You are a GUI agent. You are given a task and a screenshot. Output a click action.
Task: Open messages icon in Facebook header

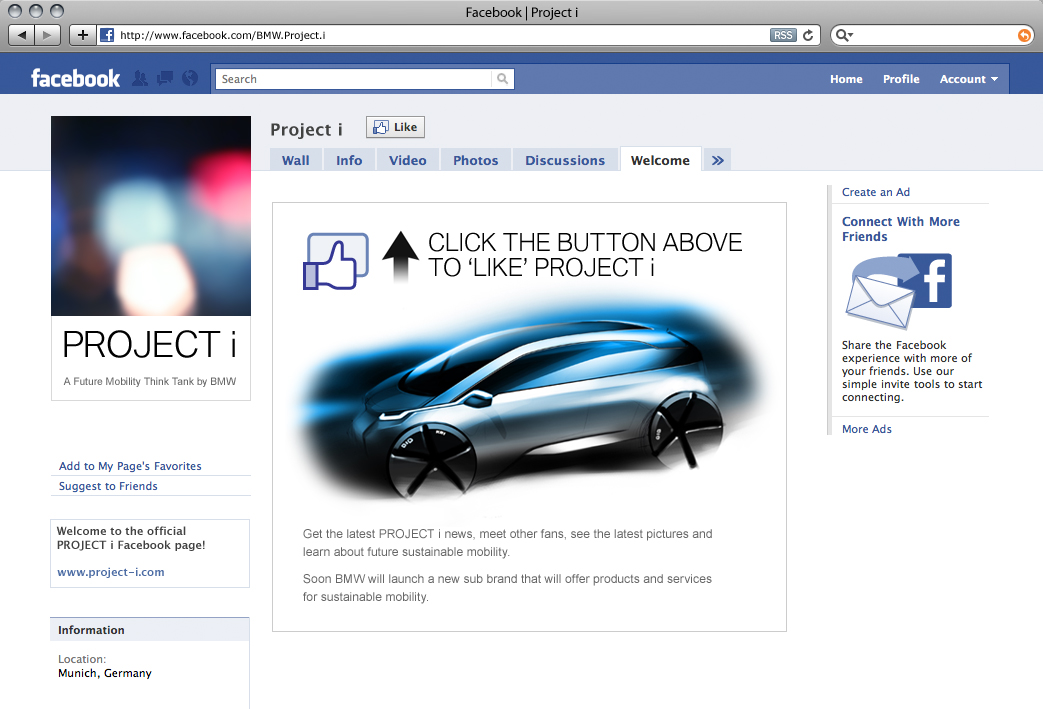(x=165, y=79)
